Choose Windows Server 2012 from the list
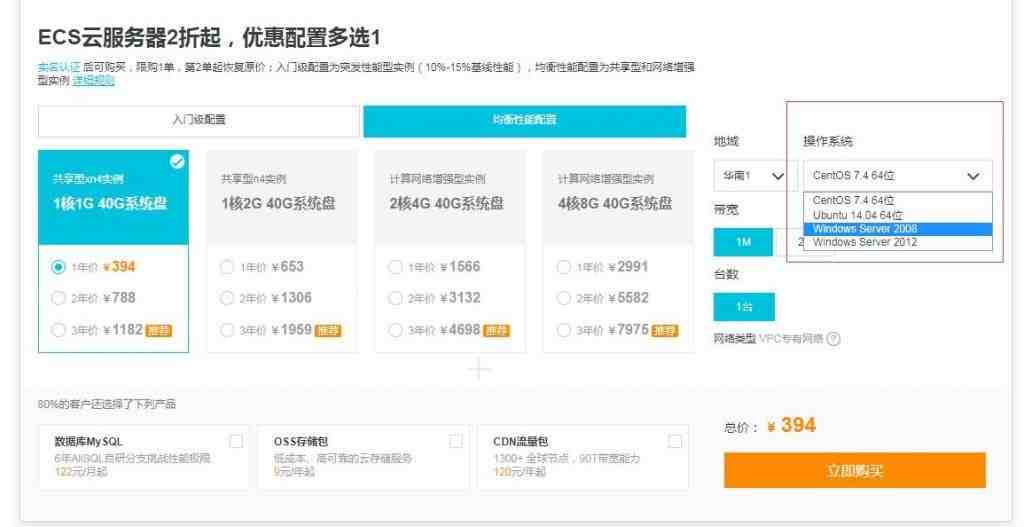The image size is (1024, 527). tap(898, 242)
